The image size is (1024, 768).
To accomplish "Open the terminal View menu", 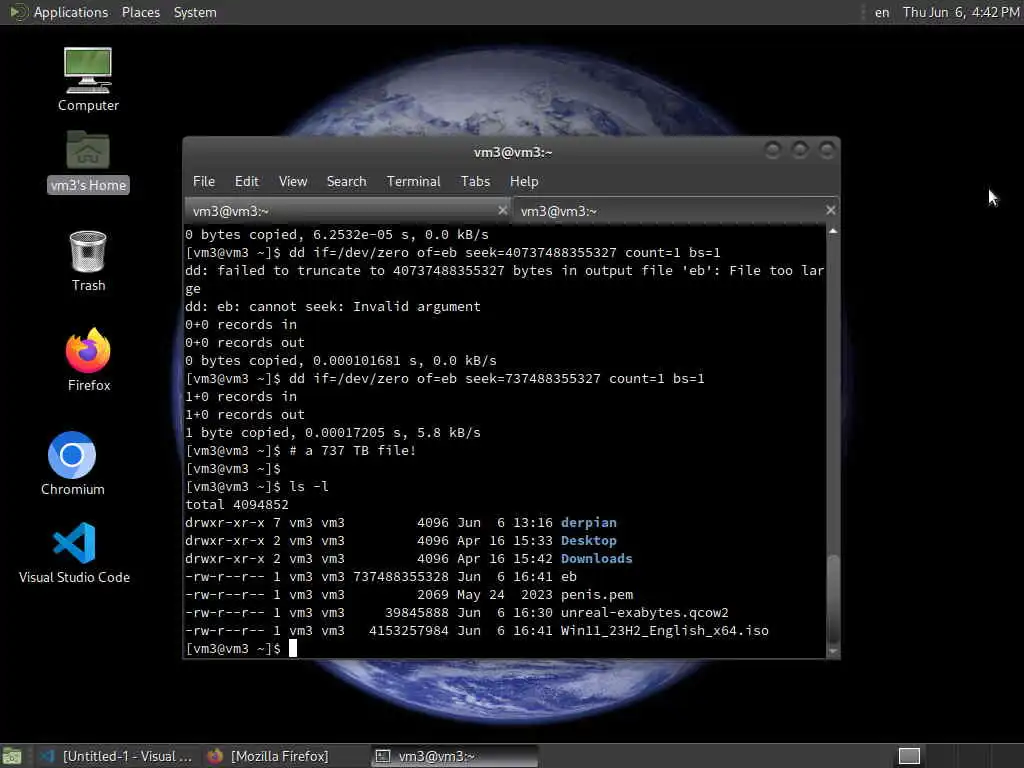I will 293,182.
